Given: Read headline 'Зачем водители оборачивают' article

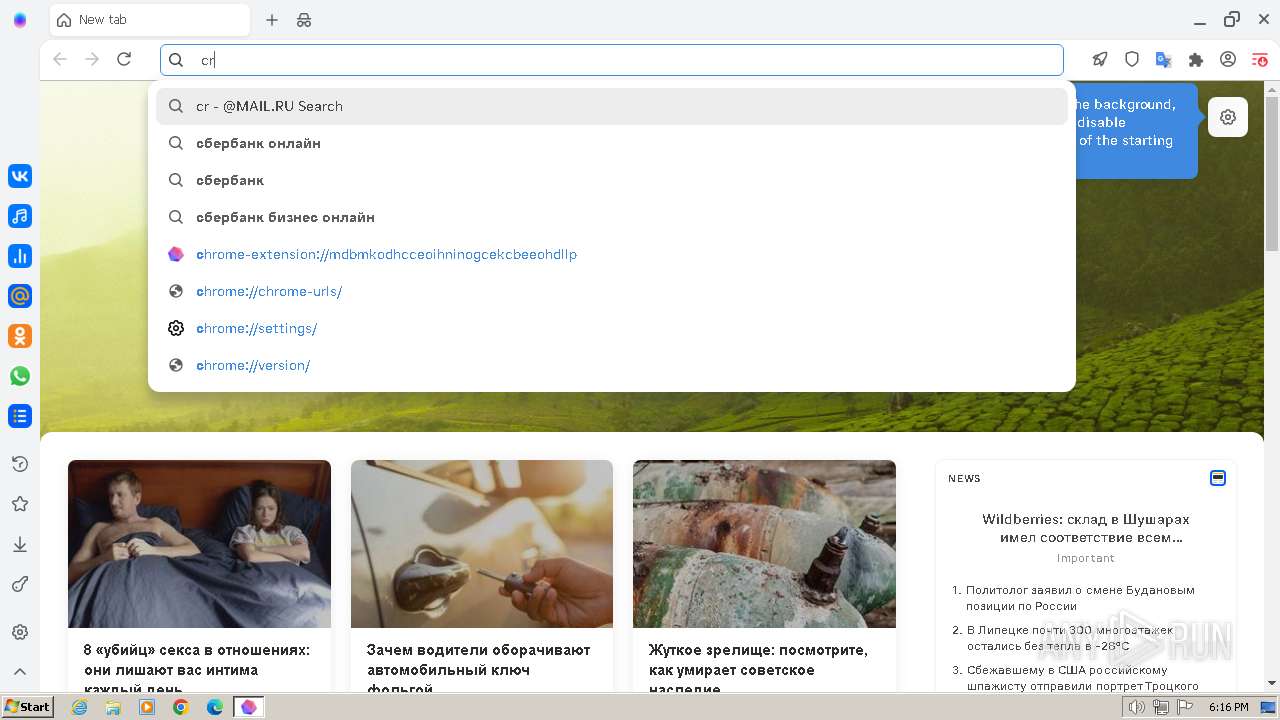Looking at the screenshot, I should click(x=479, y=669).
